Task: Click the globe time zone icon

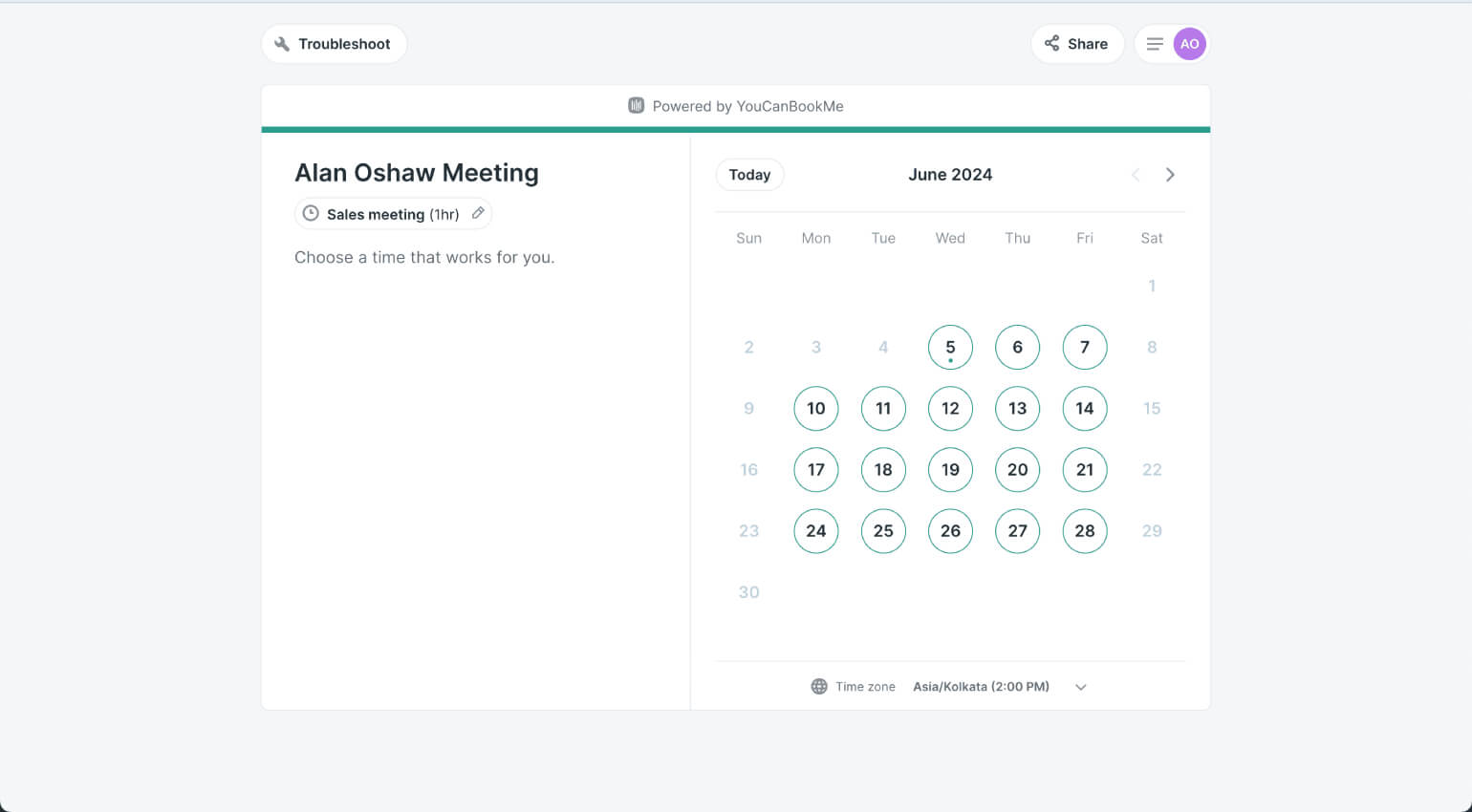Action: pos(819,687)
